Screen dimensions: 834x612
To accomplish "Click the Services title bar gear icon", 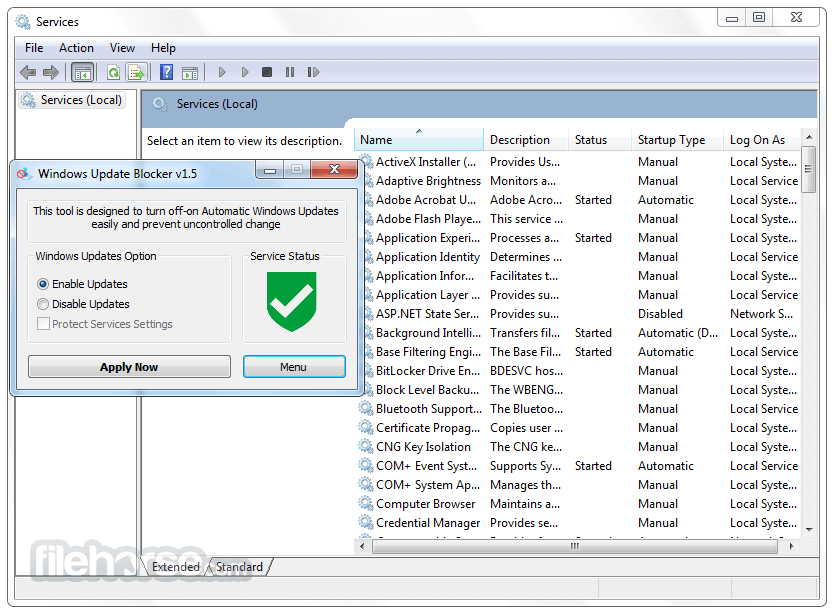I will click(23, 22).
